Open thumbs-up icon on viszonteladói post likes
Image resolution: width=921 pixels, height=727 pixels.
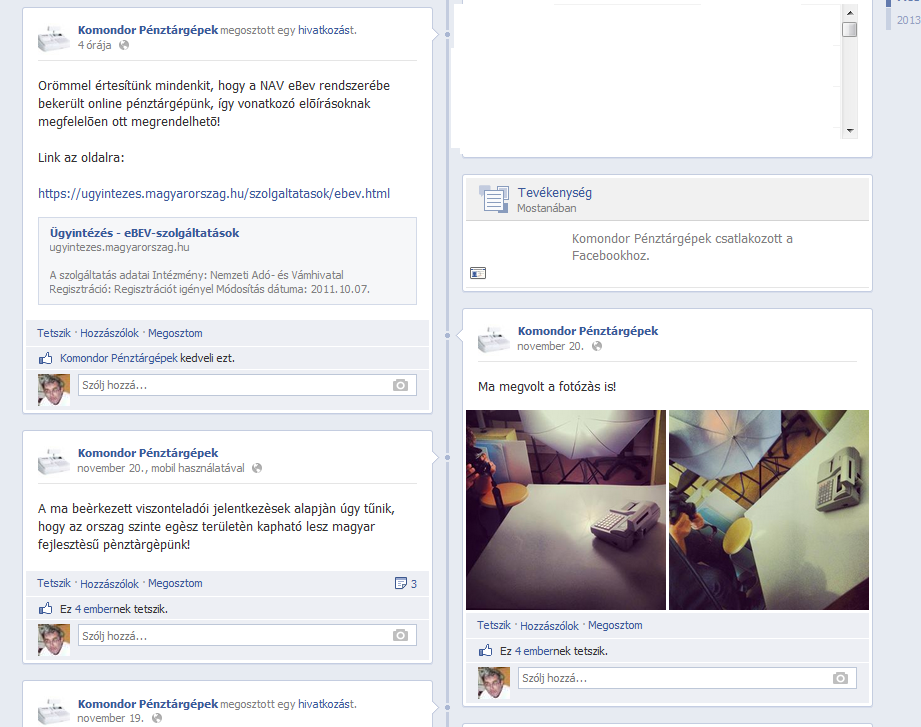pyautogui.click(x=45, y=609)
